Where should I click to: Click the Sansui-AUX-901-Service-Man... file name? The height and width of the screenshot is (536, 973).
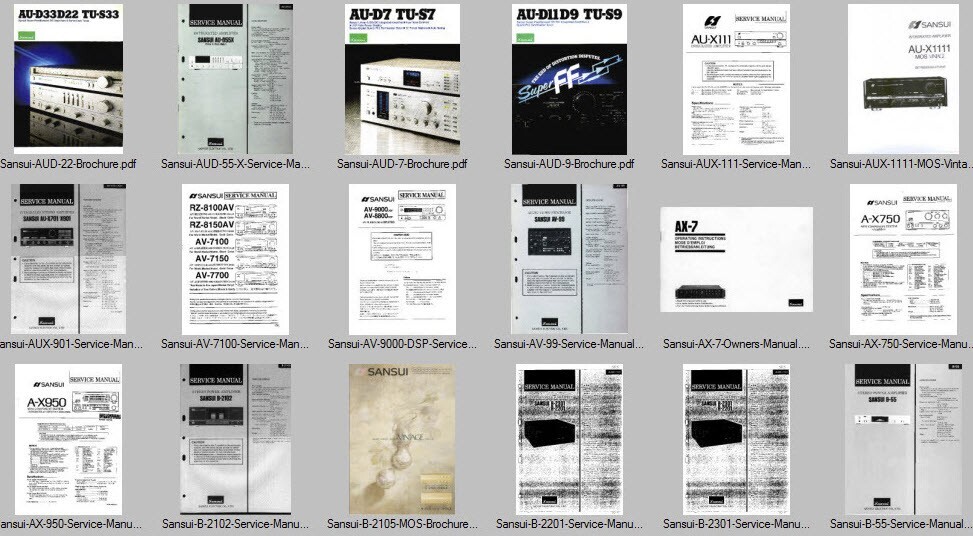tap(71, 344)
